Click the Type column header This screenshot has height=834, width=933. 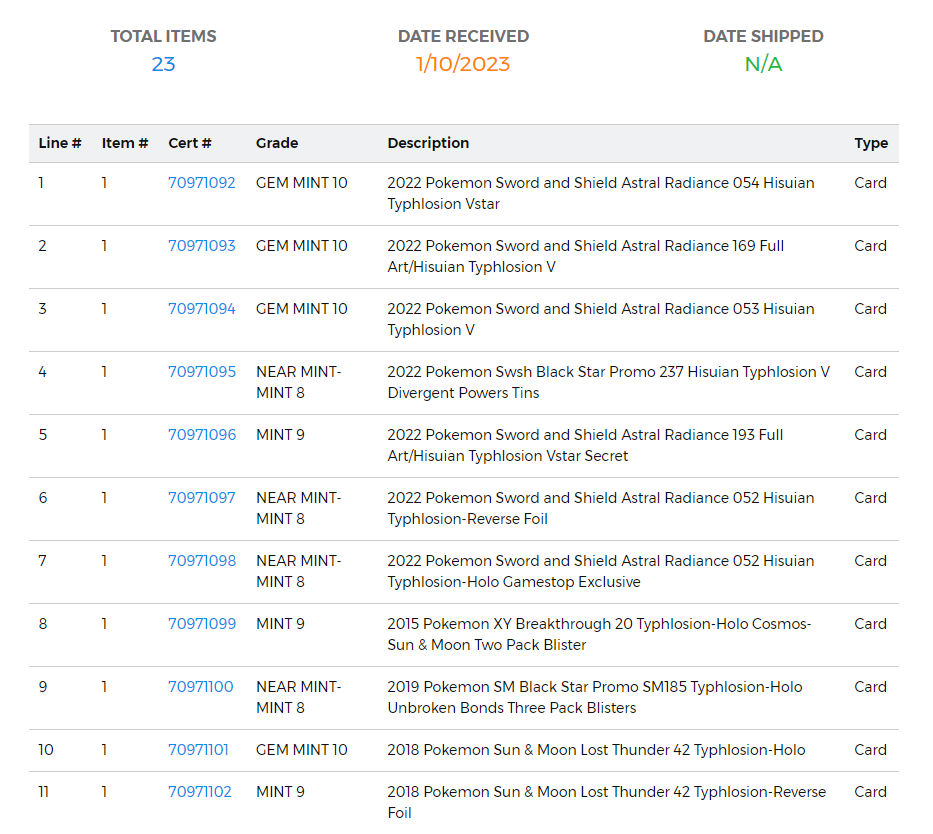coord(871,143)
